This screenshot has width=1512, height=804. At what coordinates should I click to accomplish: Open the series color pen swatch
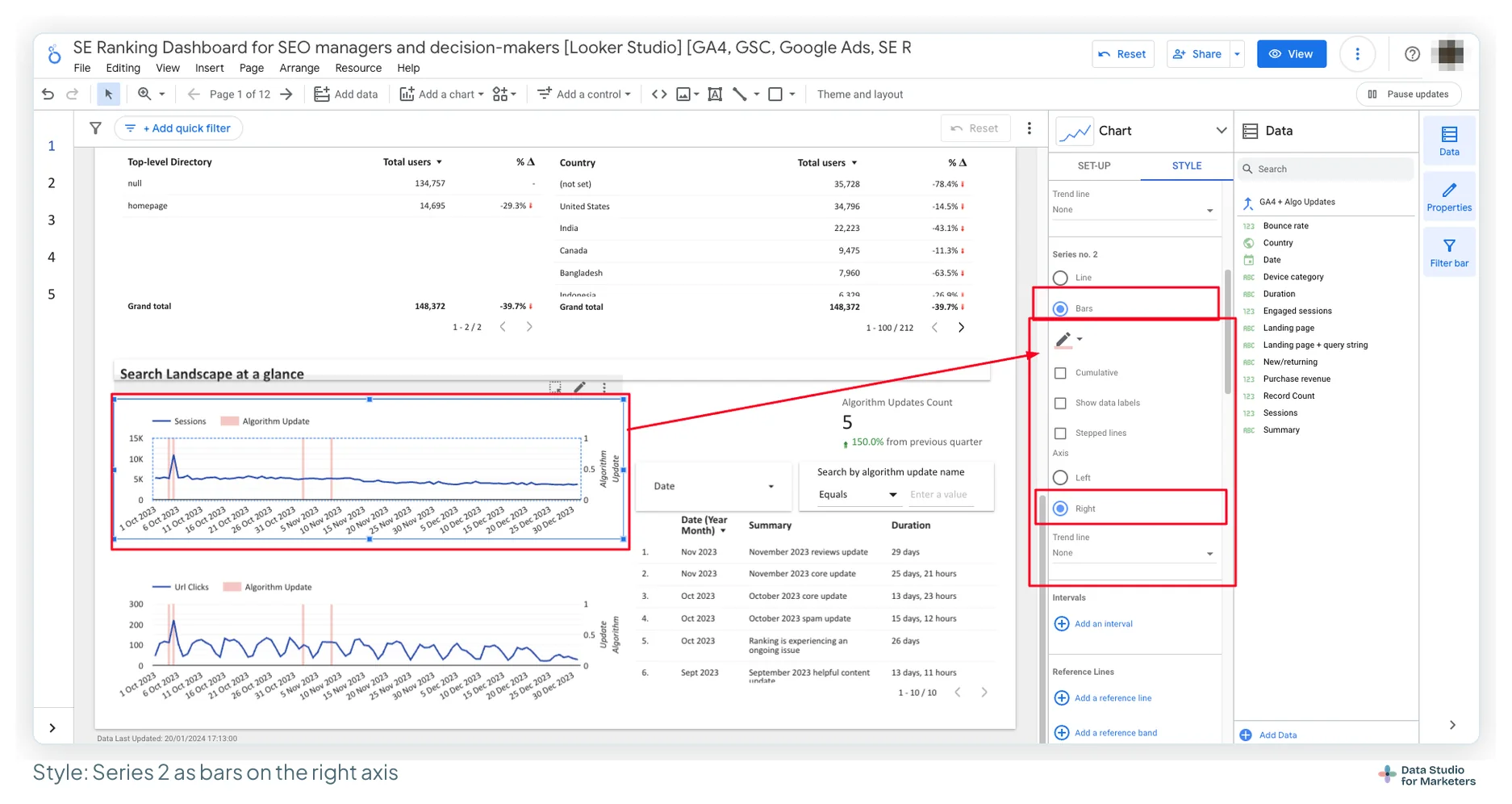(1068, 340)
